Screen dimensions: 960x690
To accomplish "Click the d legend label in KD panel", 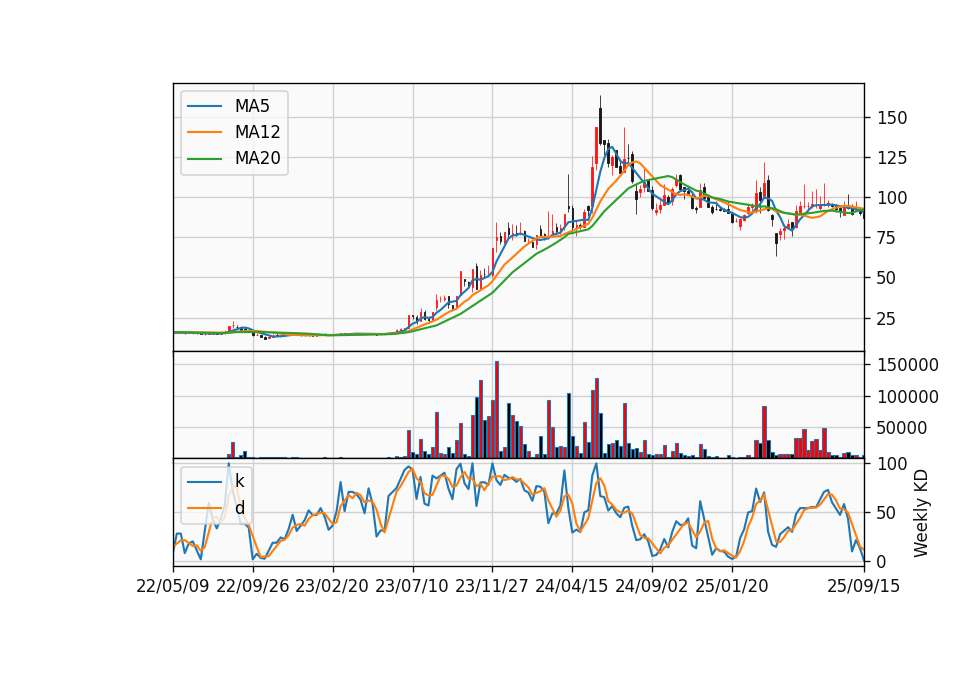I will click(239, 508).
